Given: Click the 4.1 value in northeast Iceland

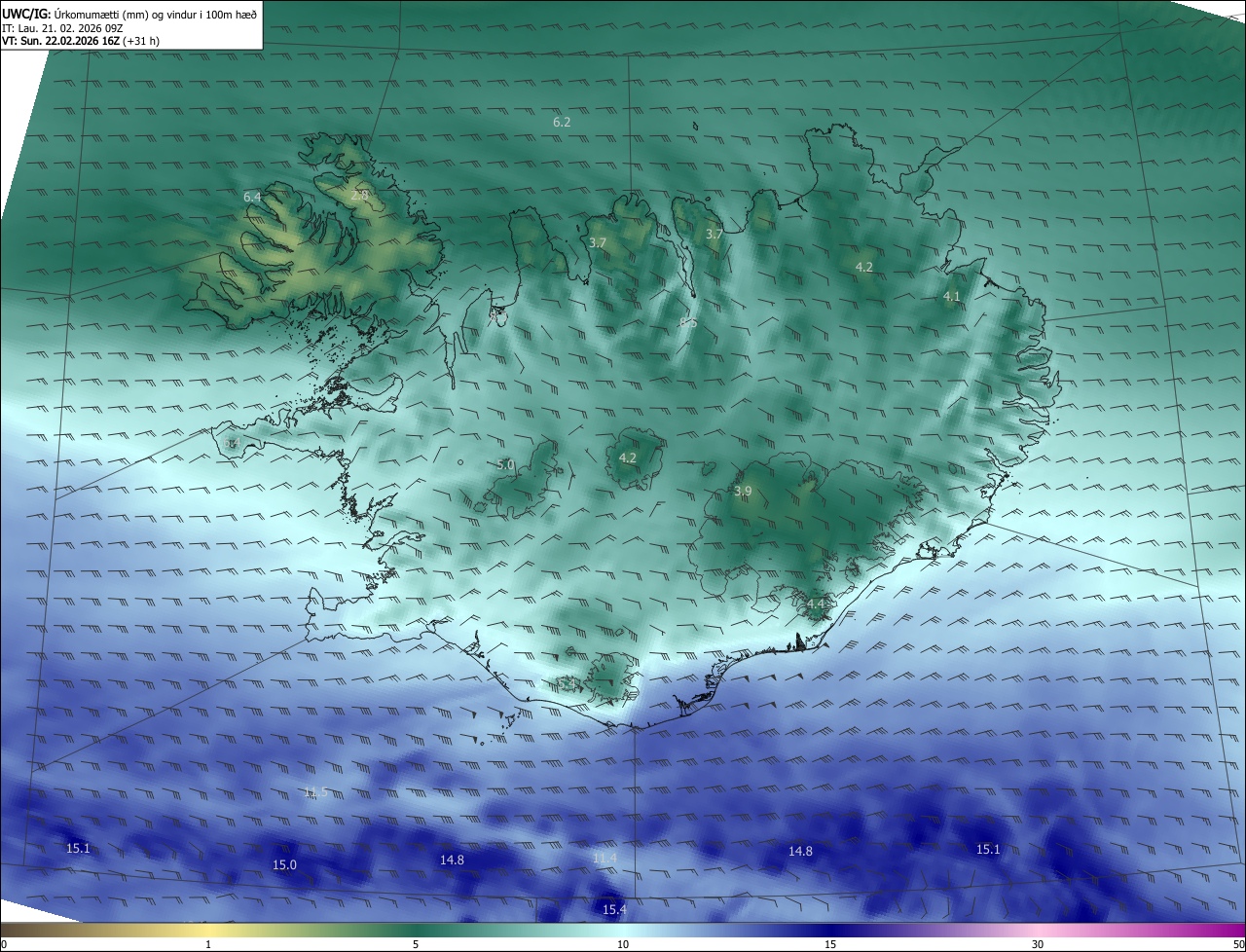Looking at the screenshot, I should (952, 296).
